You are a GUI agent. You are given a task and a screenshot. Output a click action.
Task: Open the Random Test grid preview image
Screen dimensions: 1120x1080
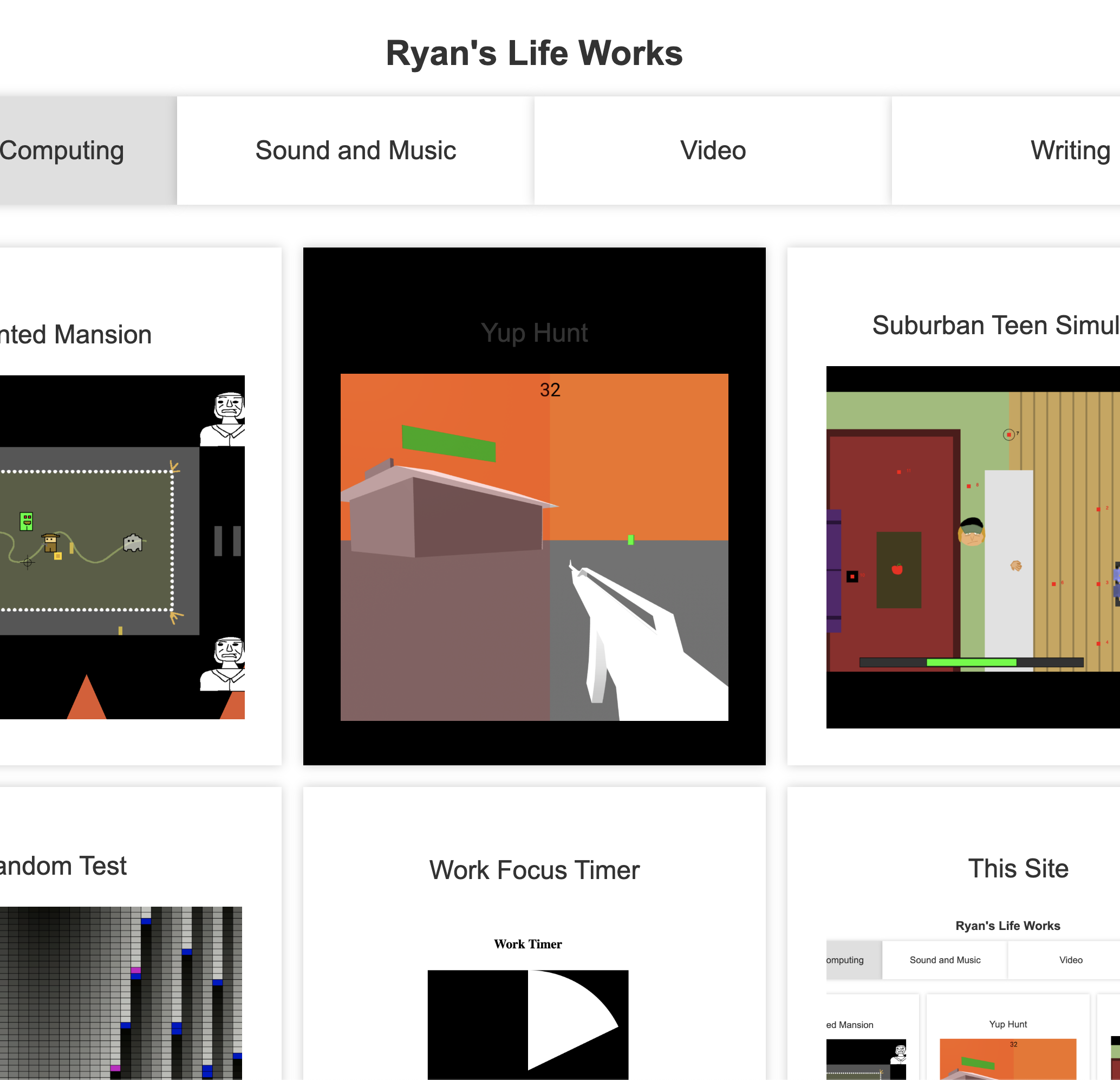pos(121,993)
